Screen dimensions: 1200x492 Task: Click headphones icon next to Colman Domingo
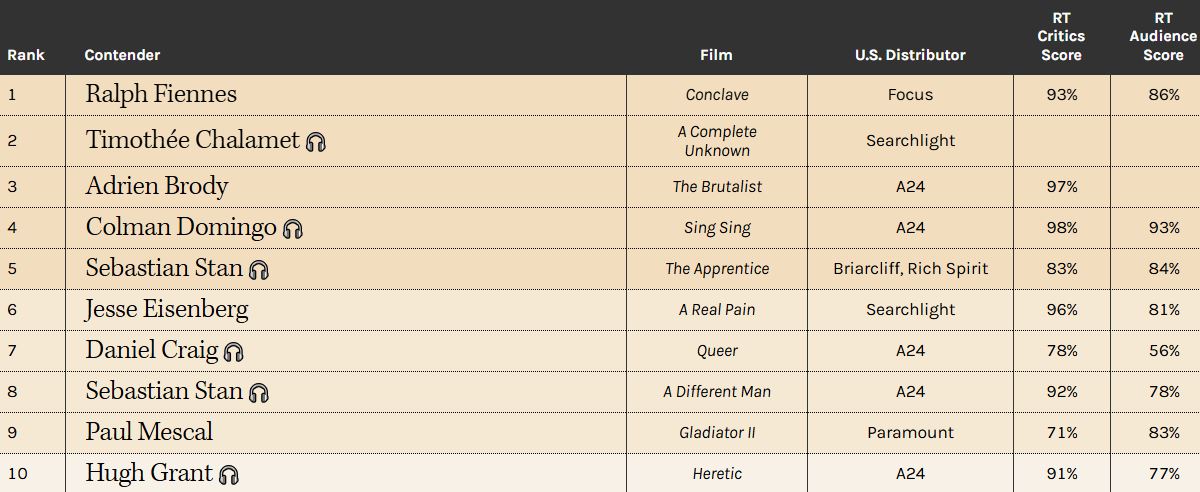click(293, 229)
